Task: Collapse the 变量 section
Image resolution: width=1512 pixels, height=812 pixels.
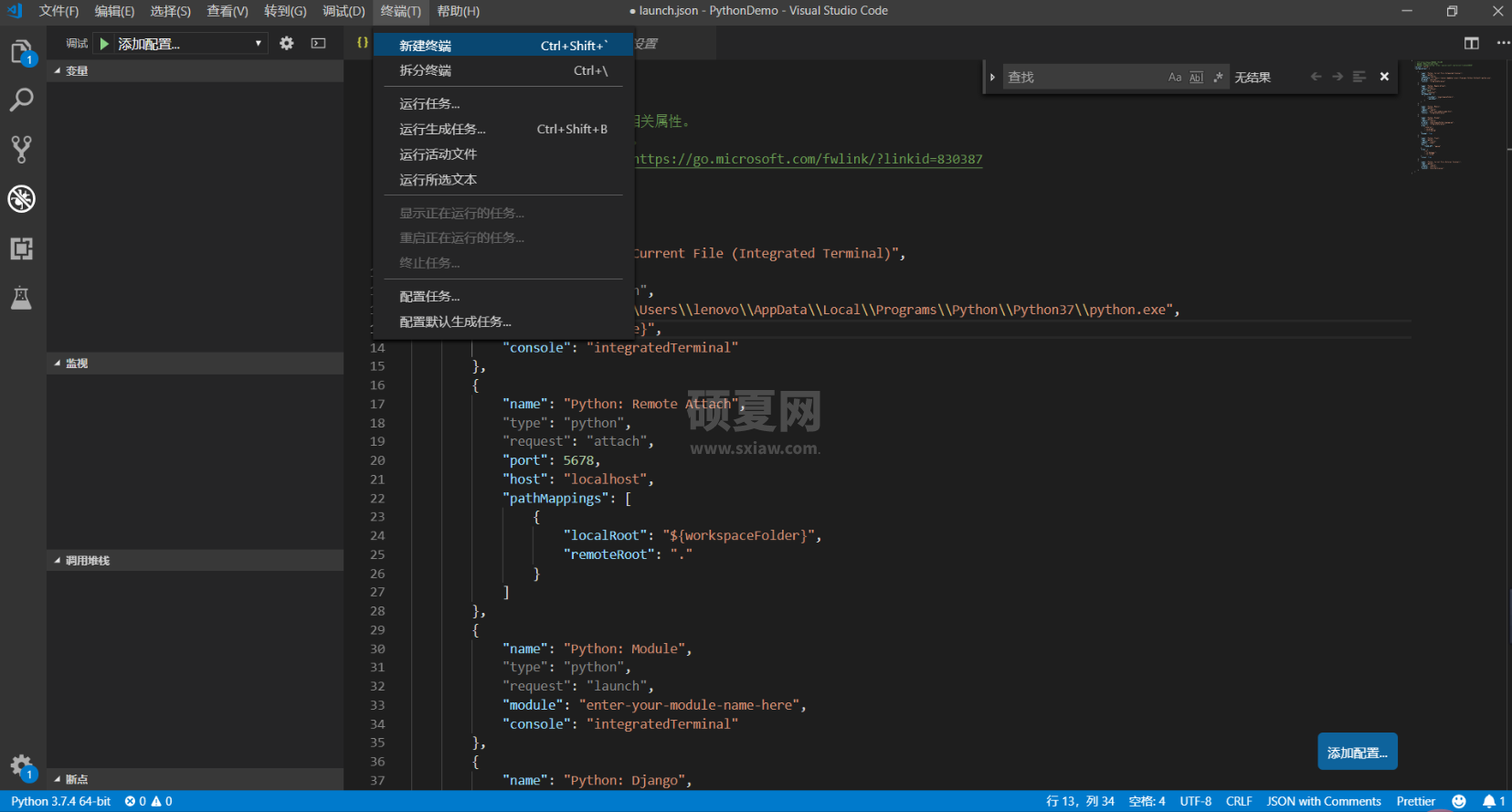Action: tap(195, 71)
